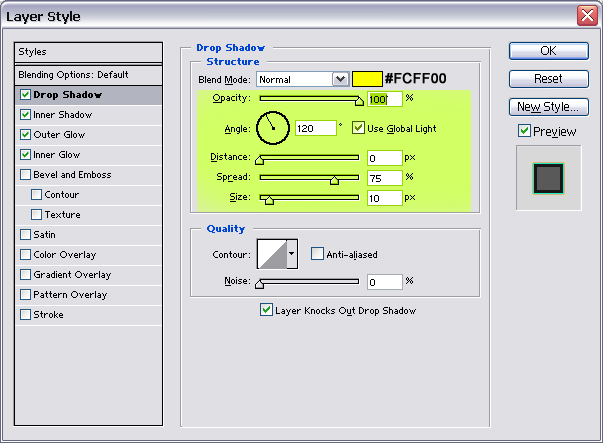Uncheck the Drop Shadow checkbox
Viewport: 603px width, 443px height.
[x=25, y=95]
